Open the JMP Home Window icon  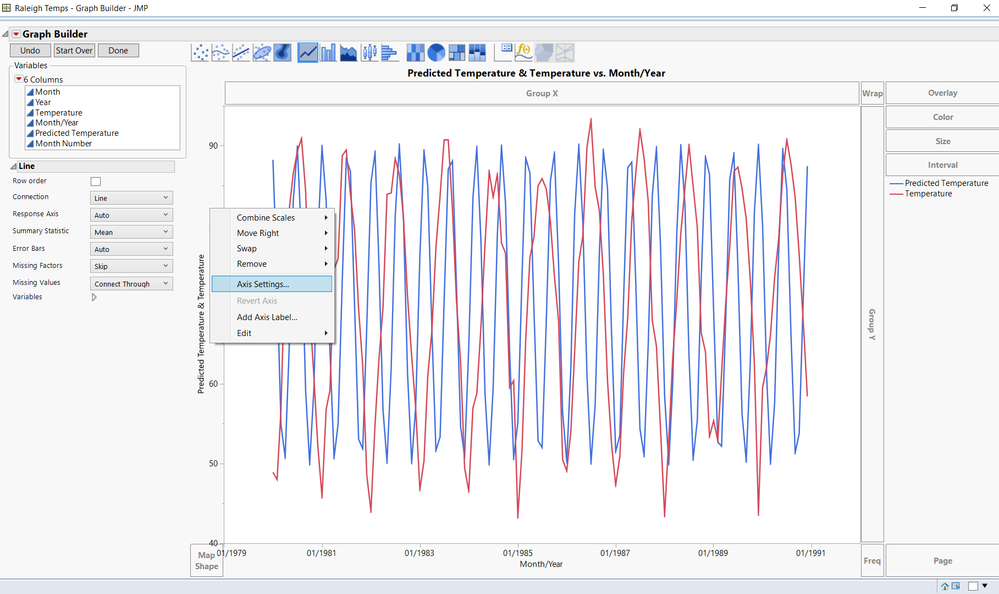(945, 586)
